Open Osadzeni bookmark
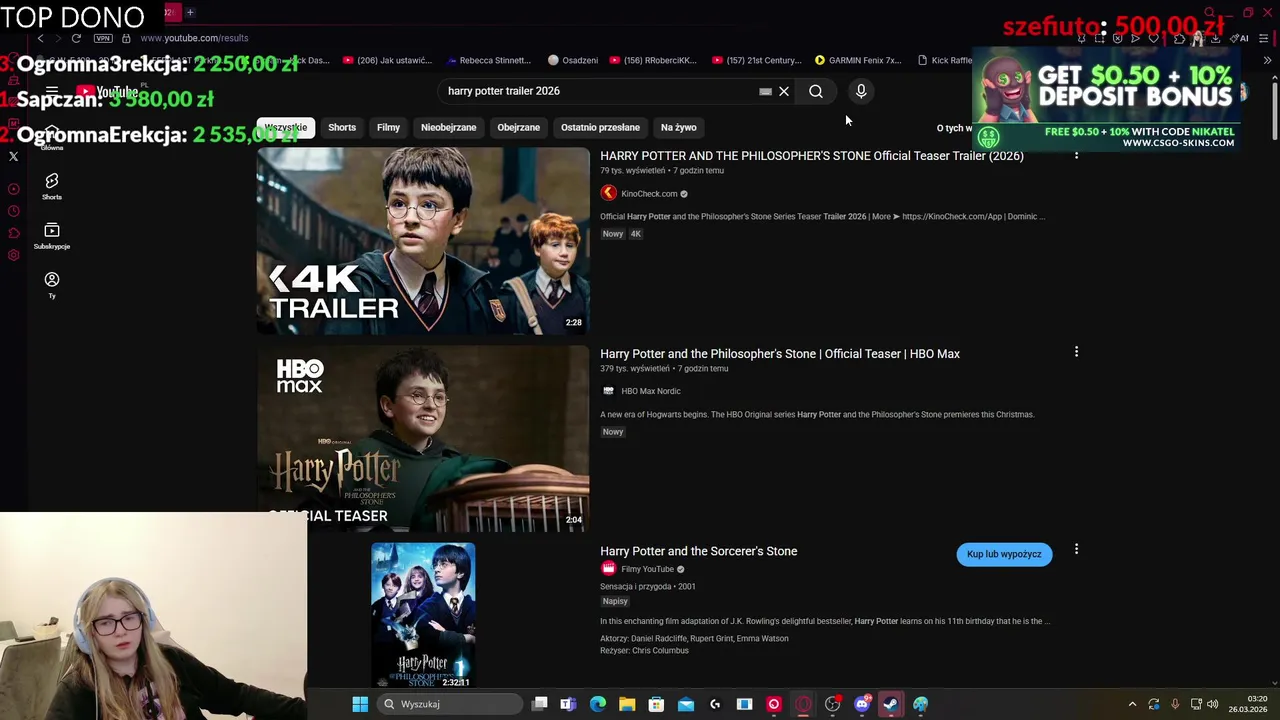 pyautogui.click(x=572, y=60)
